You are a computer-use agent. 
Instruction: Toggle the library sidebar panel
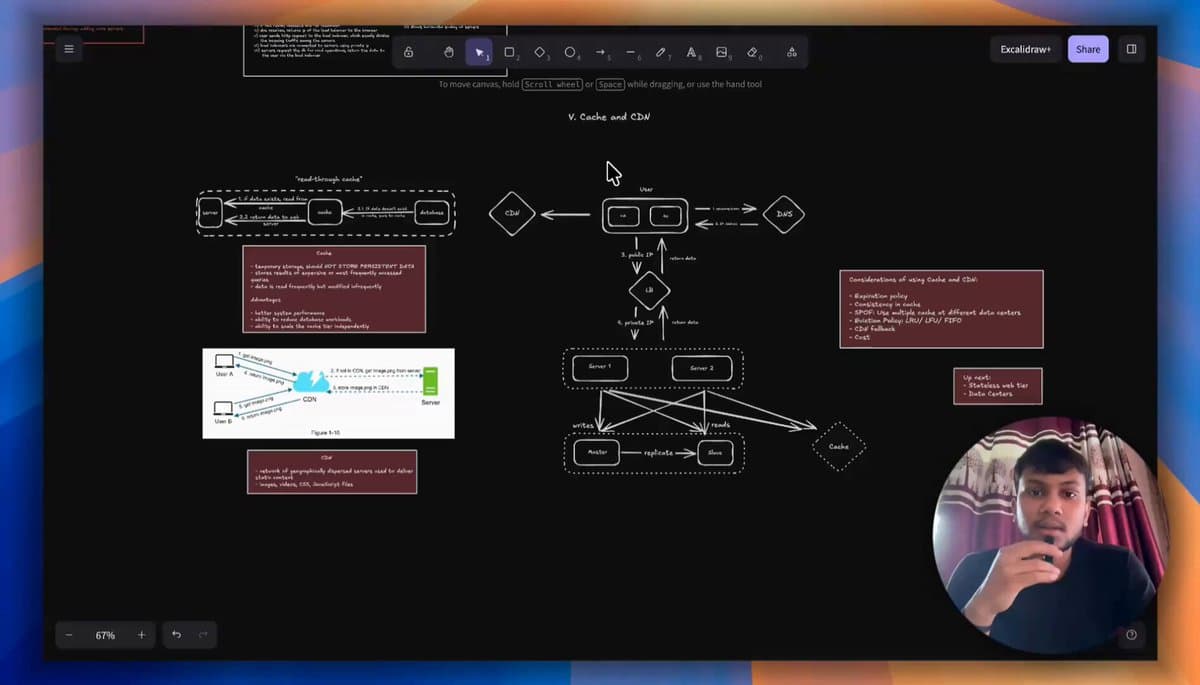pos(1131,49)
